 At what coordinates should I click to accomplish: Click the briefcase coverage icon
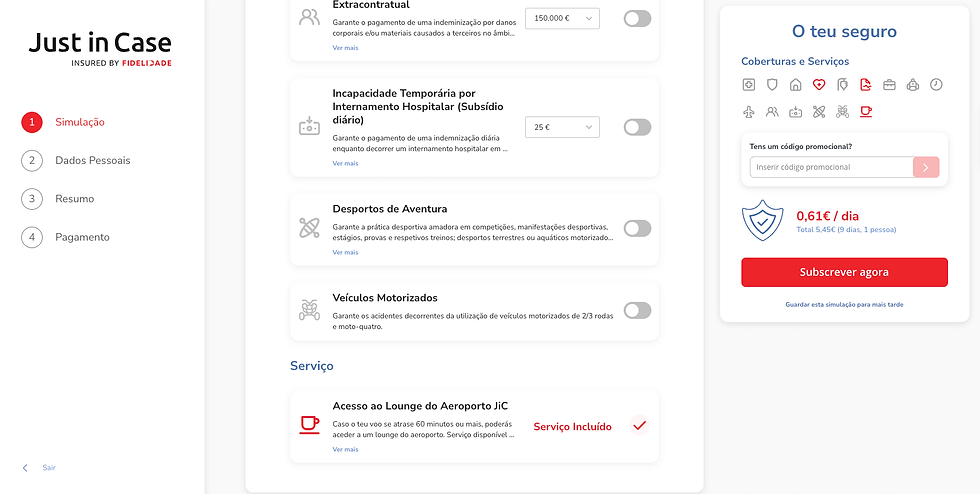[889, 85]
